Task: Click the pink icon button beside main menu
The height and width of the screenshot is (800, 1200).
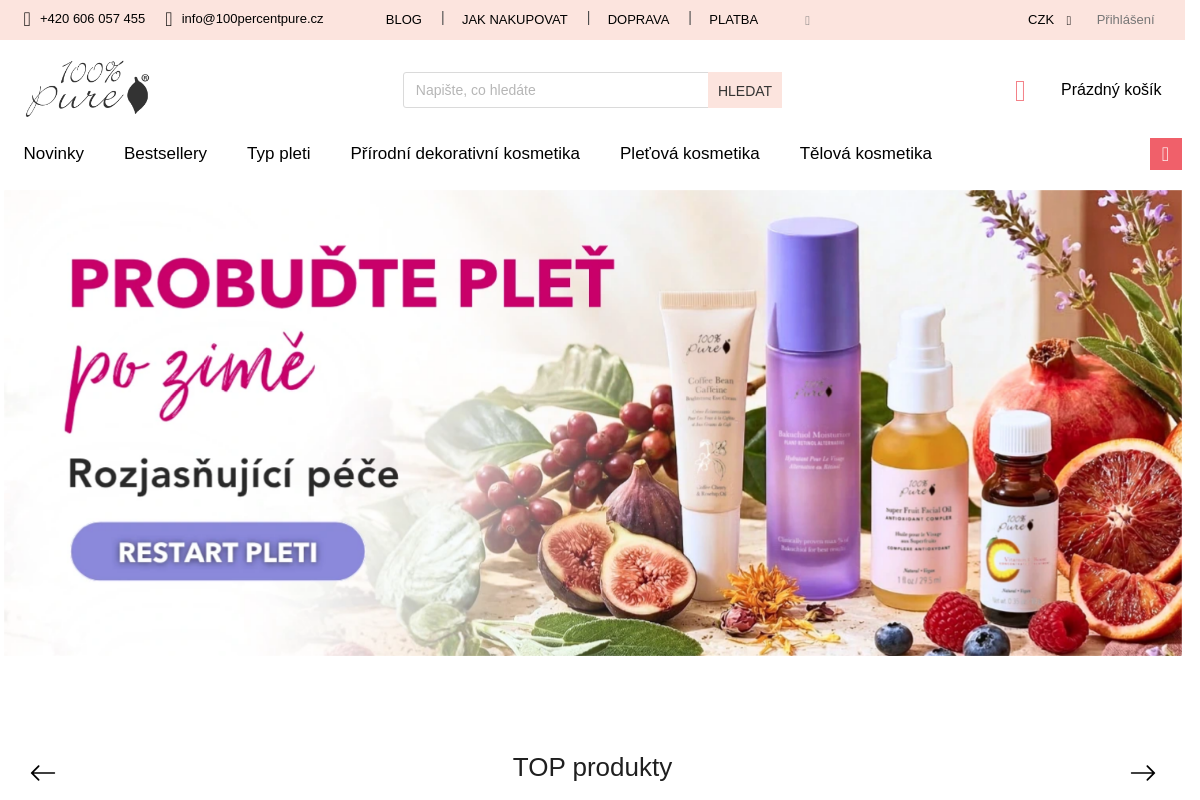Action: [1166, 154]
